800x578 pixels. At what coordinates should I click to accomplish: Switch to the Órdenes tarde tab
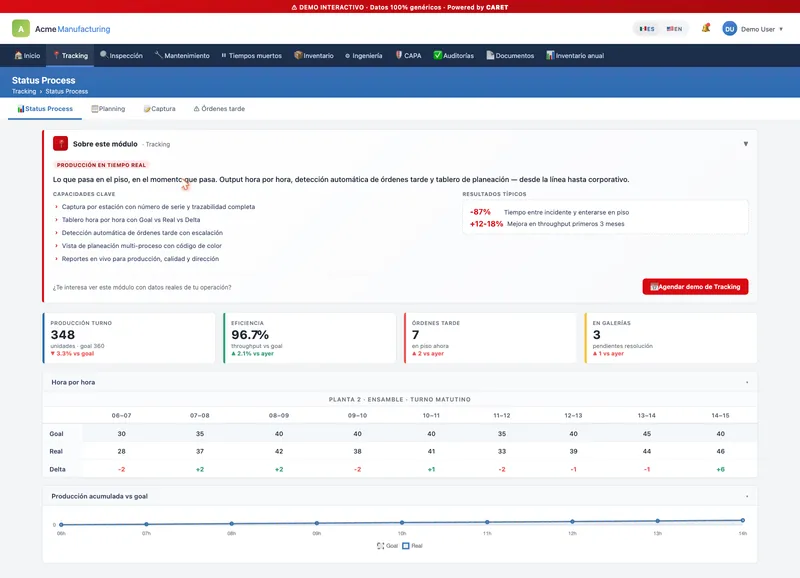(219, 109)
